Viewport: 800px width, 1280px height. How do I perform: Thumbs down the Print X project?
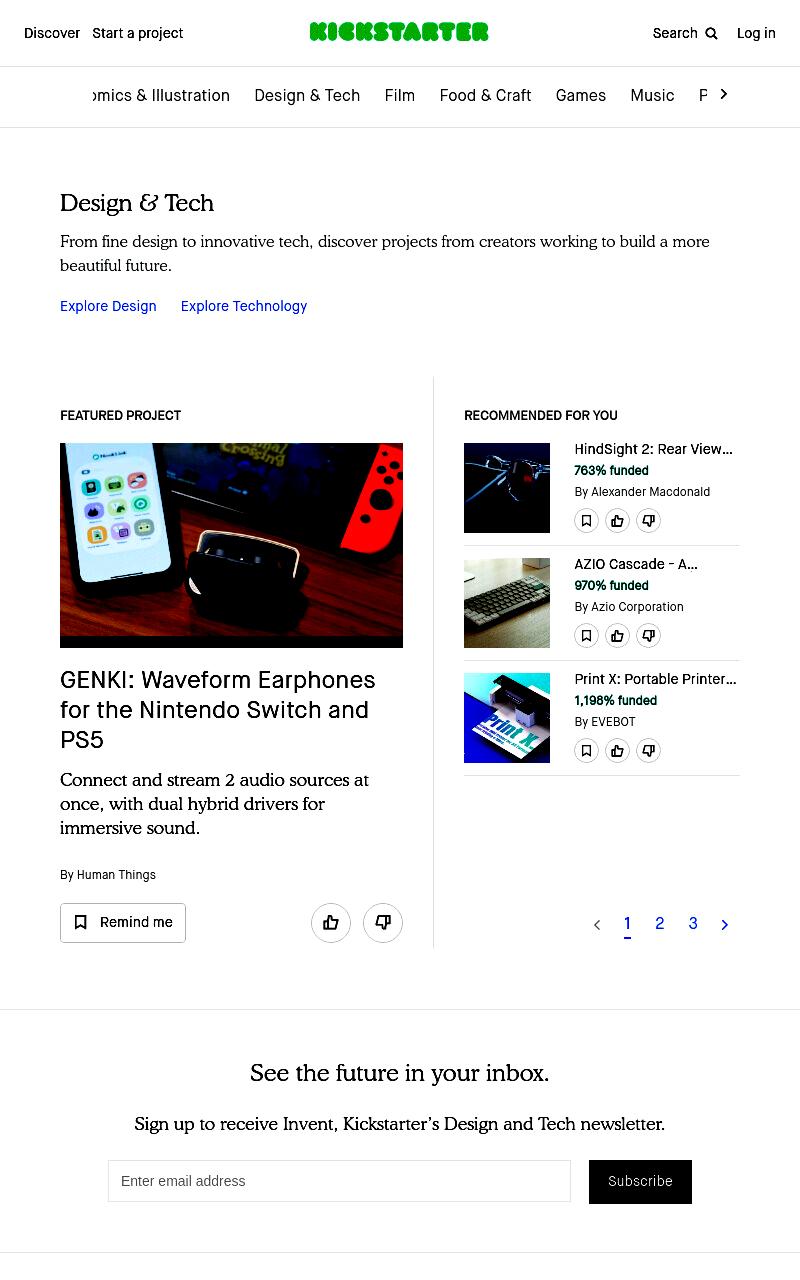[x=649, y=751]
